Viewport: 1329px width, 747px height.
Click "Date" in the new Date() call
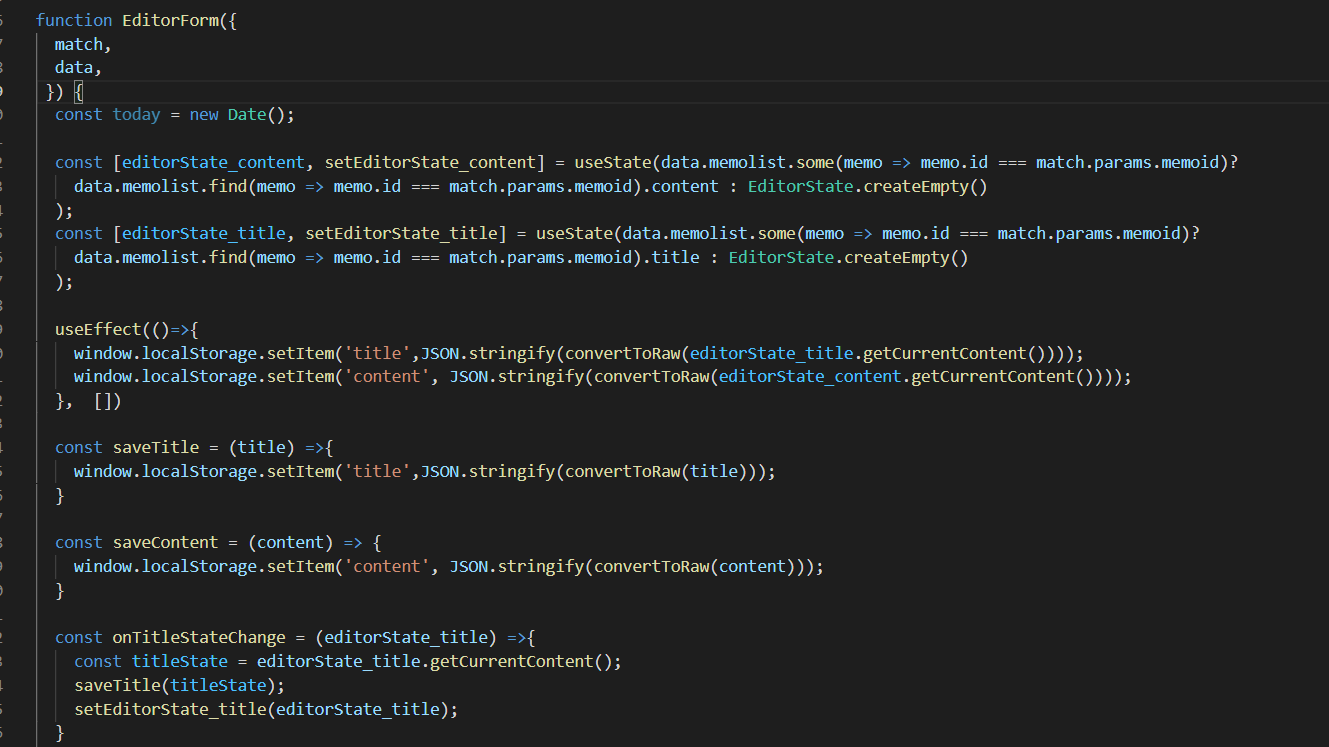247,115
